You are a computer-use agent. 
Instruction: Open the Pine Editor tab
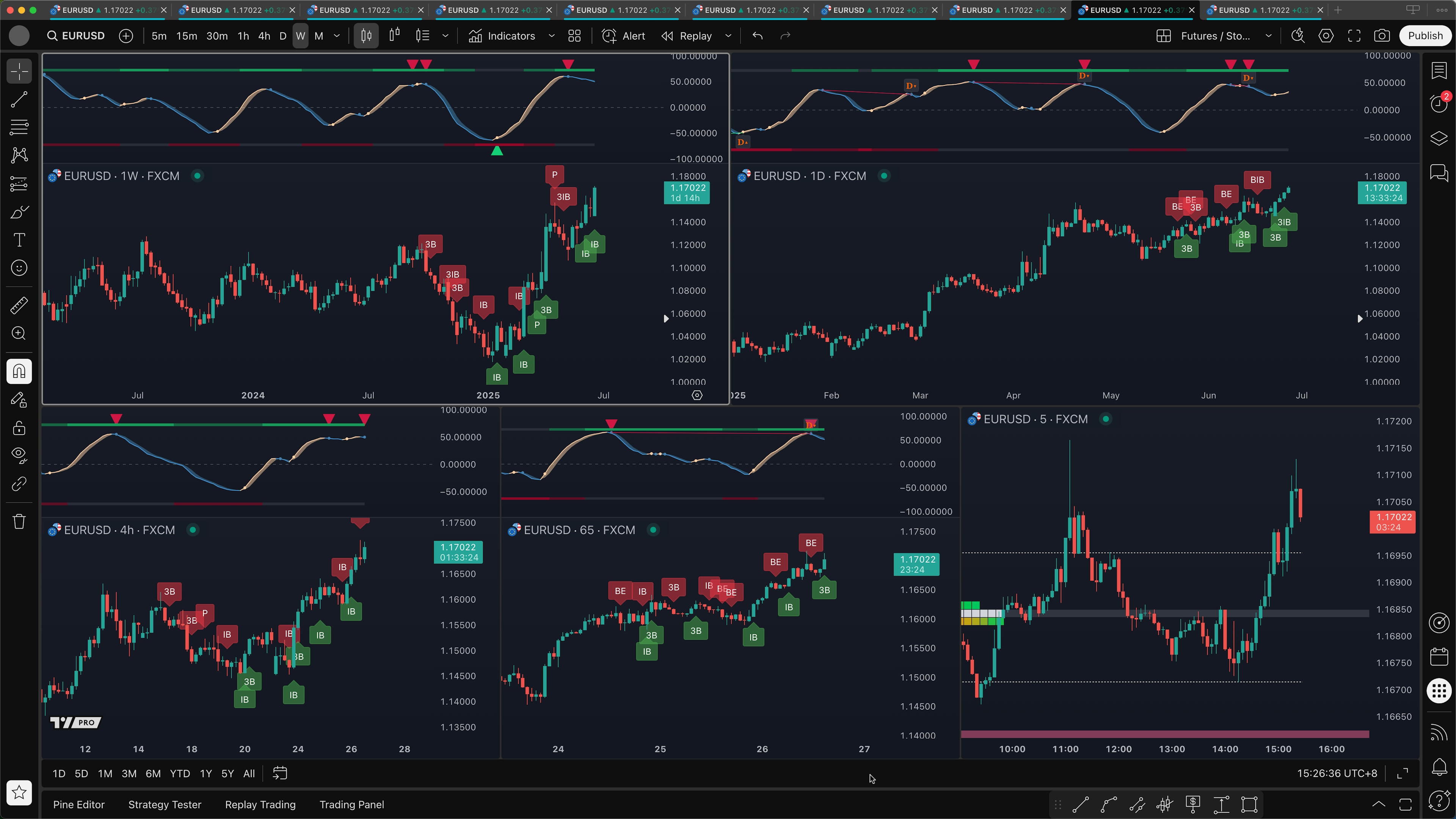coord(78,804)
